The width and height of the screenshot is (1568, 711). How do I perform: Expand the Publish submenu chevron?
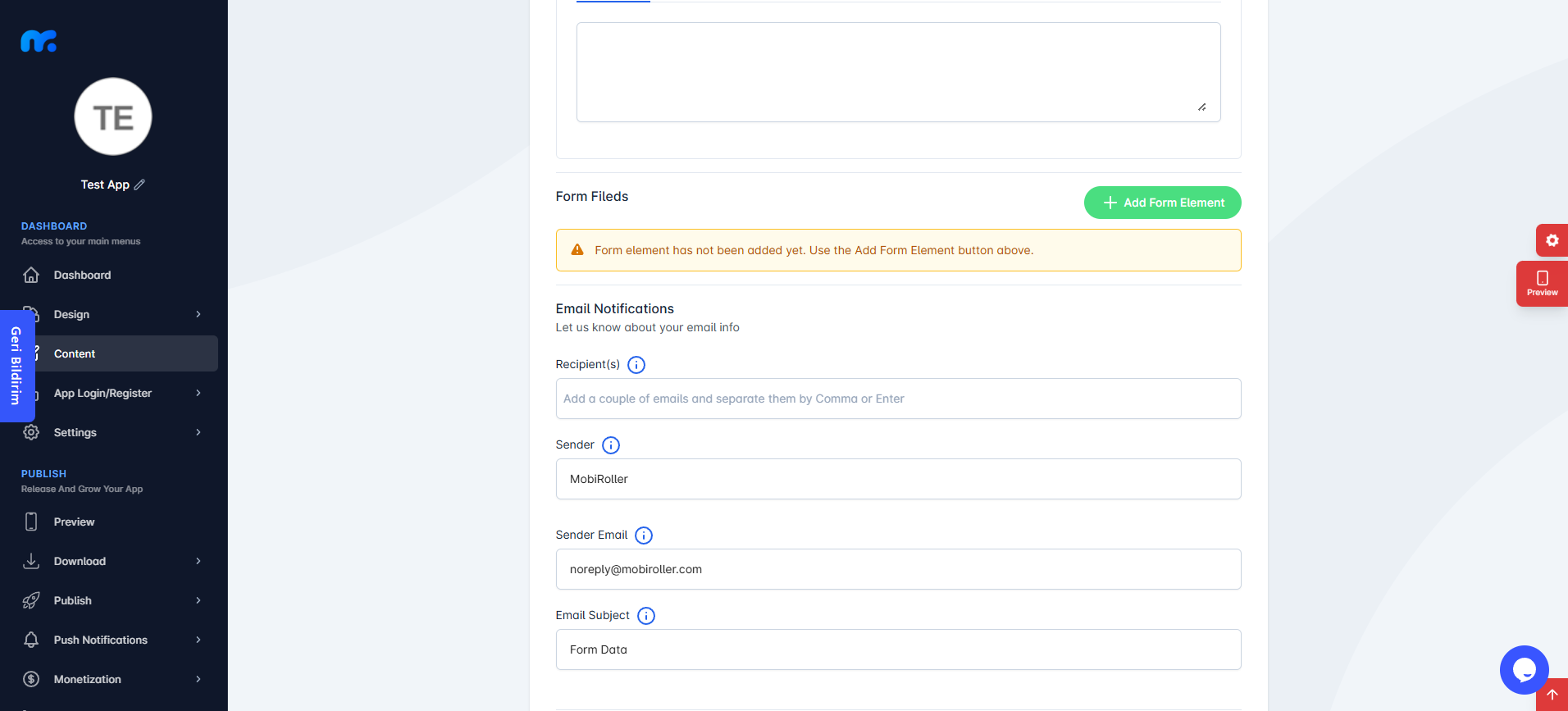click(198, 600)
